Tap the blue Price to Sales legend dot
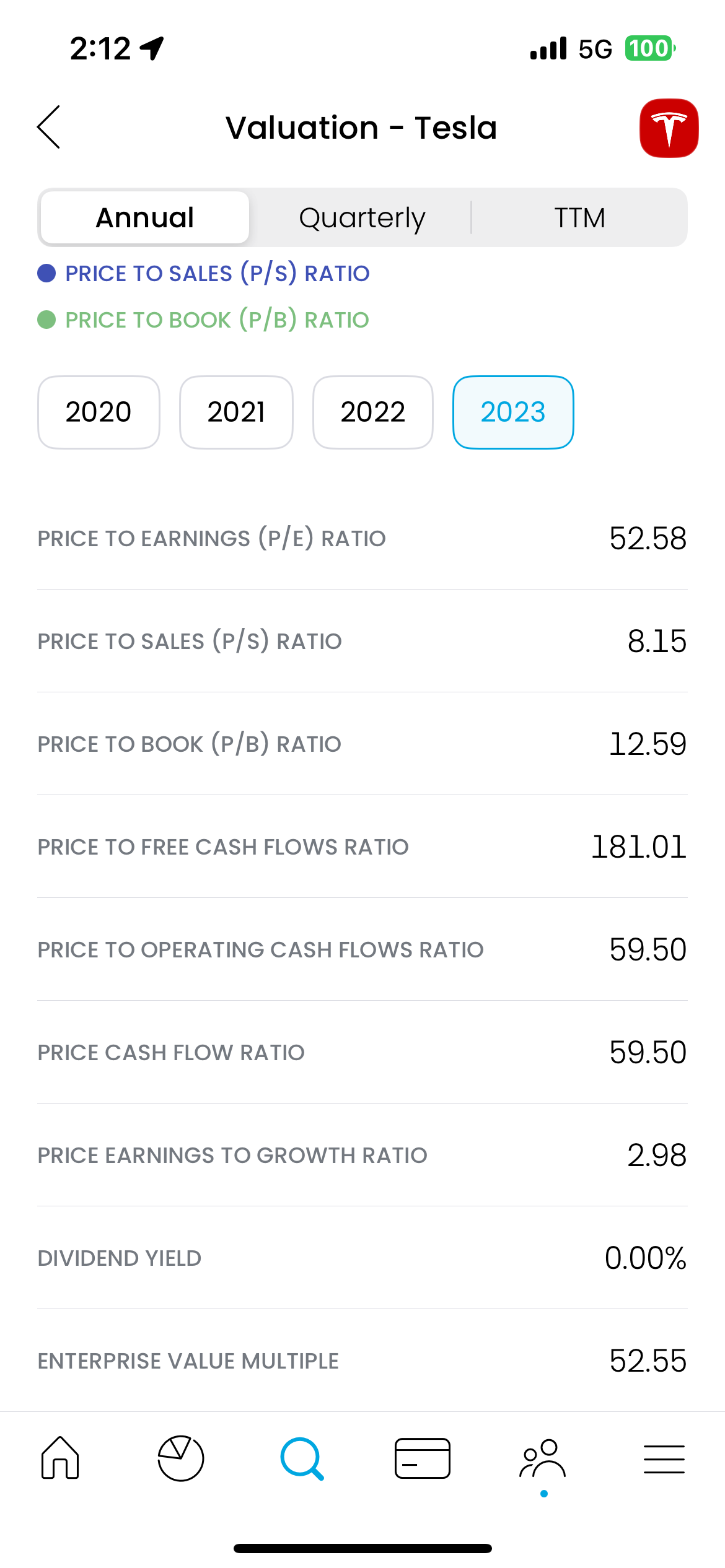The width and height of the screenshot is (725, 1568). pyautogui.click(x=46, y=273)
